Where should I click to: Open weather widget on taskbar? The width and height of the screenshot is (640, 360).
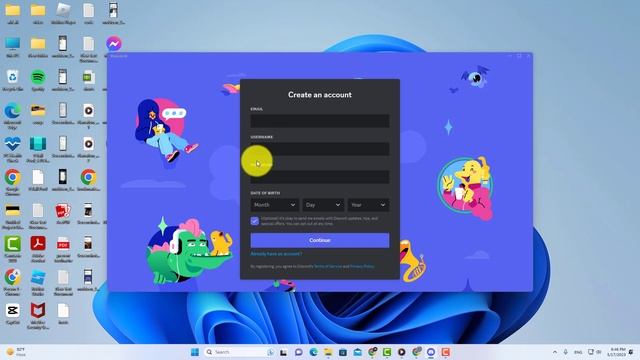(x=16, y=352)
